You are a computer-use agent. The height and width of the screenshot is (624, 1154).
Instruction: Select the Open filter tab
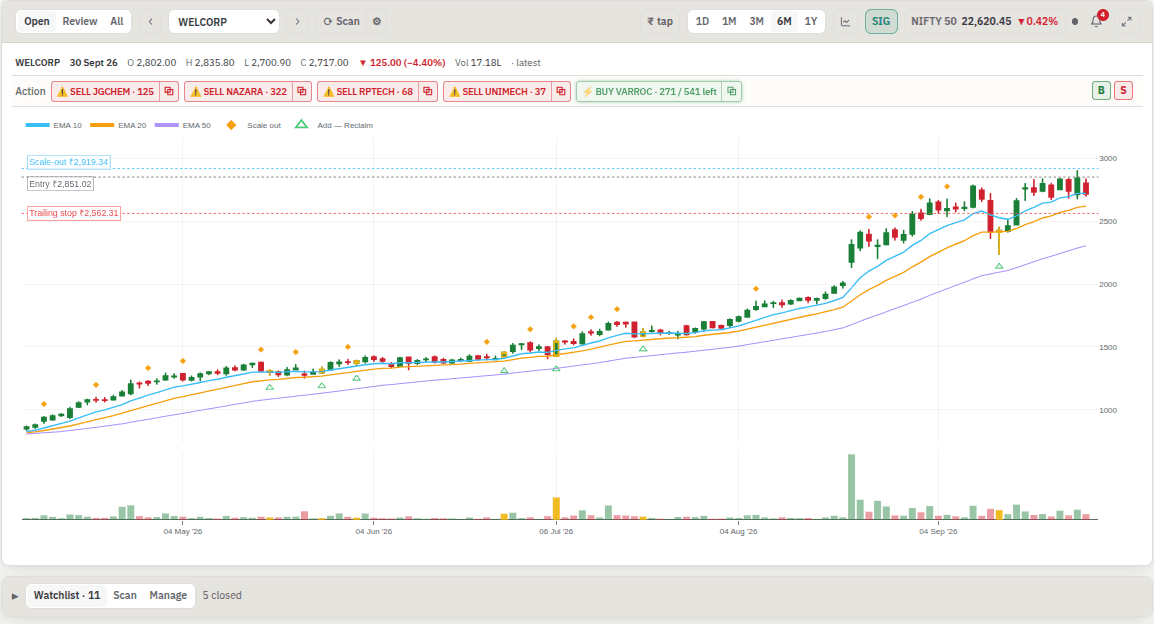click(37, 21)
